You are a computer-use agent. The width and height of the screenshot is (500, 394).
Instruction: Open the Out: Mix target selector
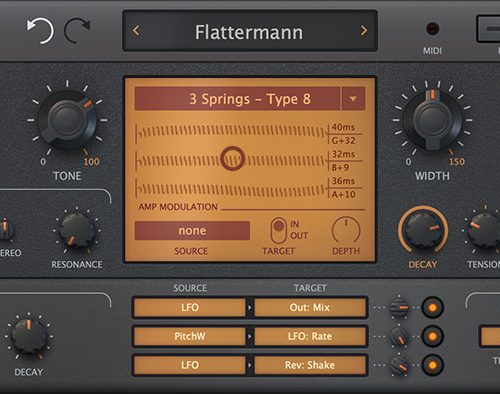pos(310,307)
